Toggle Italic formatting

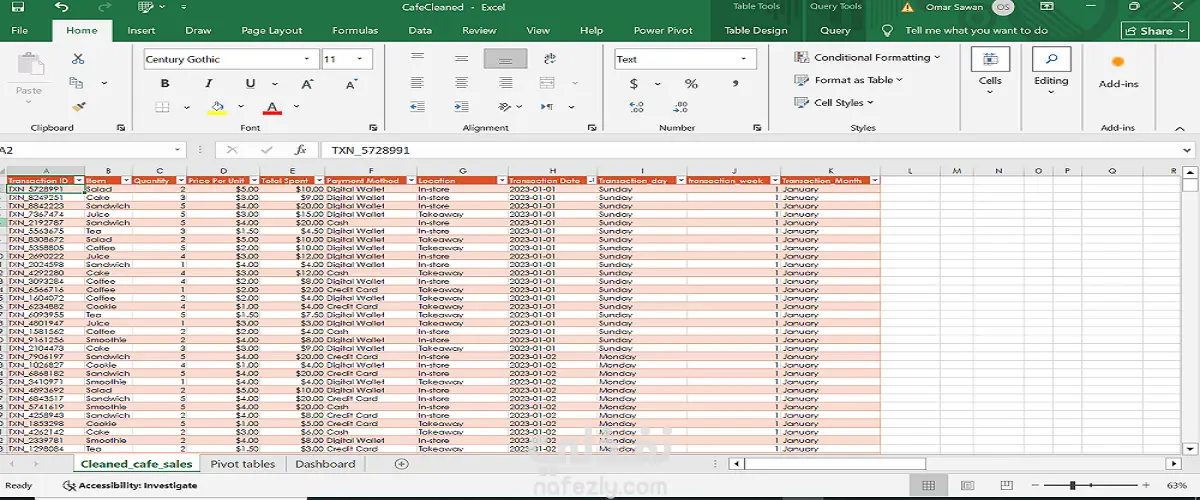[x=207, y=84]
